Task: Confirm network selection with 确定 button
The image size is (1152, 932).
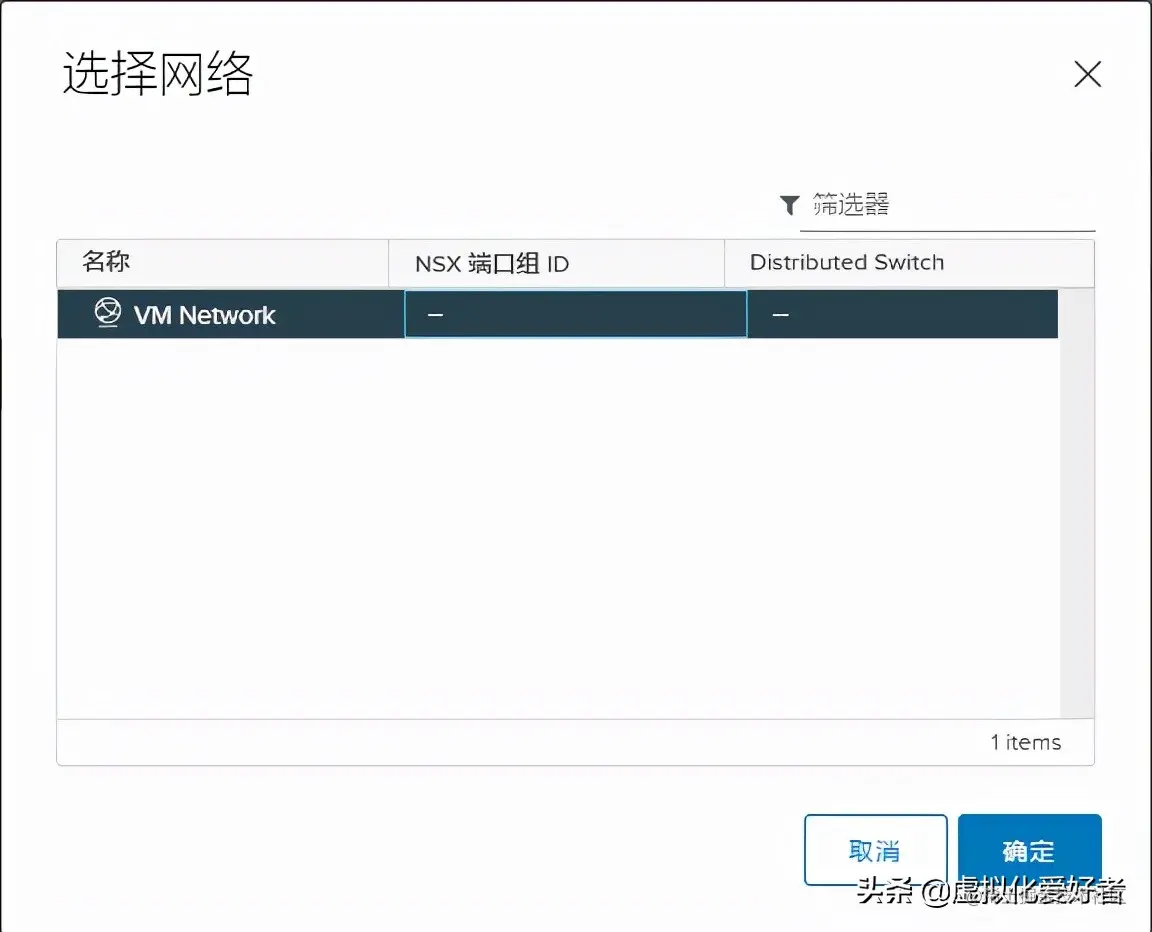Action: [1029, 850]
